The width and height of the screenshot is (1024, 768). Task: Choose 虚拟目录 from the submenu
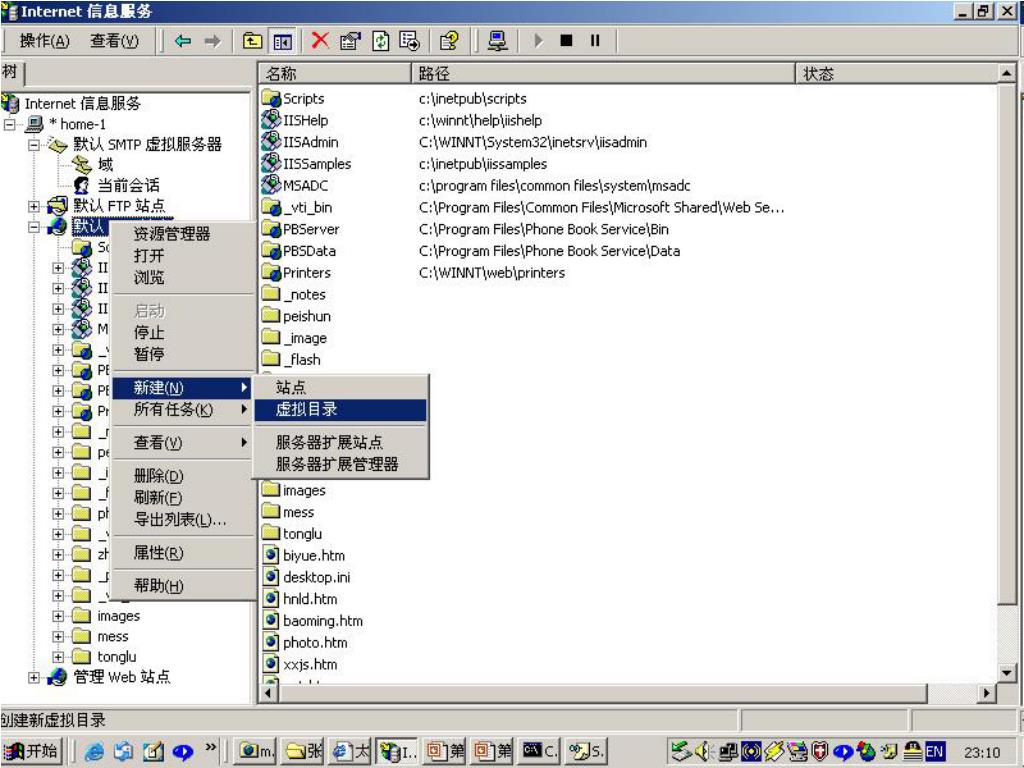340,409
